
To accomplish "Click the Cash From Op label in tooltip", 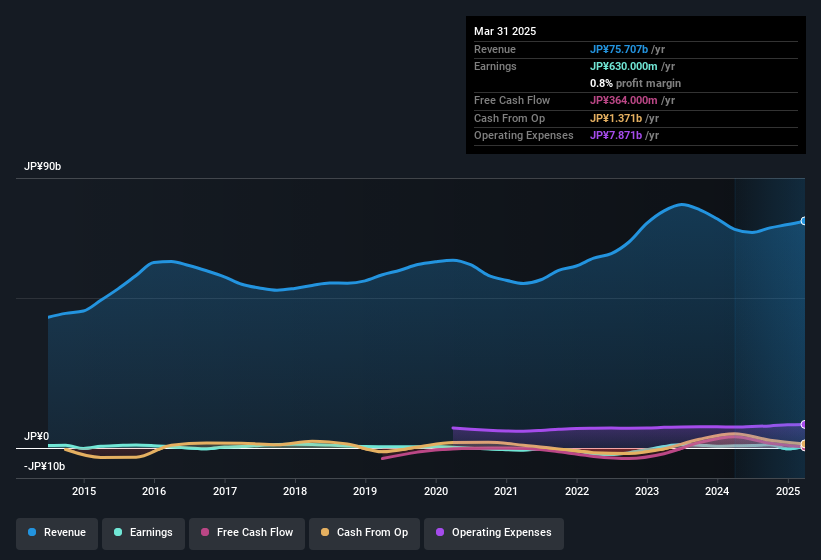I will [x=509, y=118].
